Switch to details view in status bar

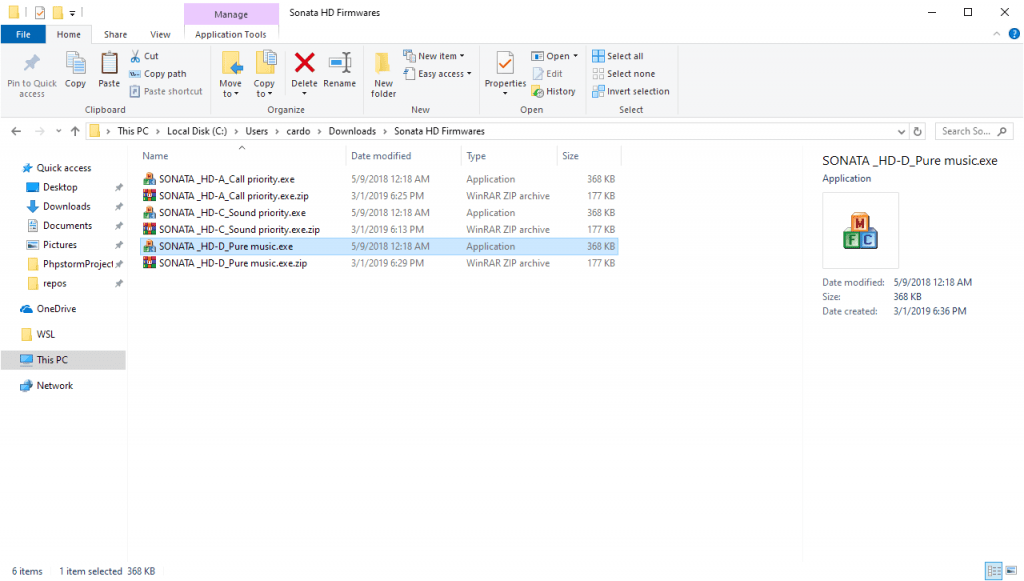pos(993,571)
